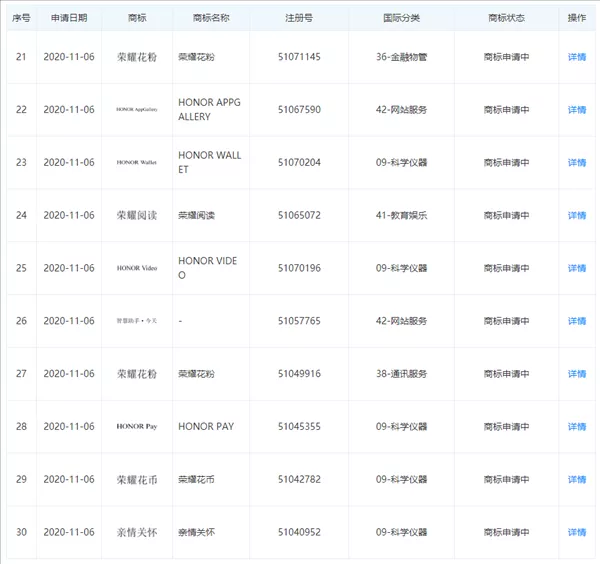
Task: Click the 商标申请中 status in row 28
Action: [506, 427]
